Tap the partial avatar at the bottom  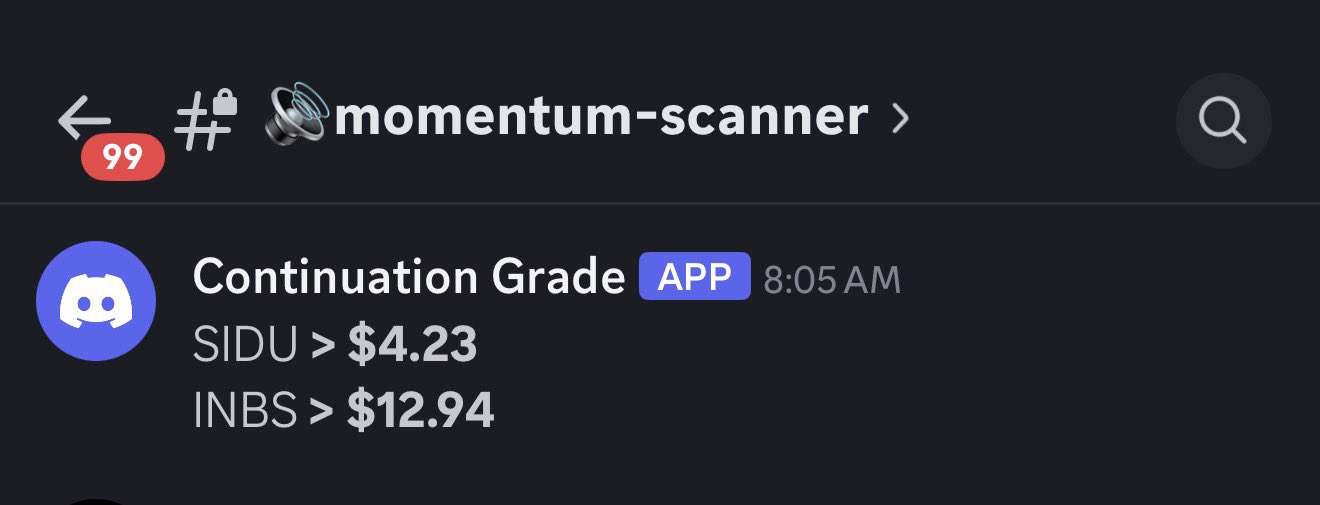point(96,501)
